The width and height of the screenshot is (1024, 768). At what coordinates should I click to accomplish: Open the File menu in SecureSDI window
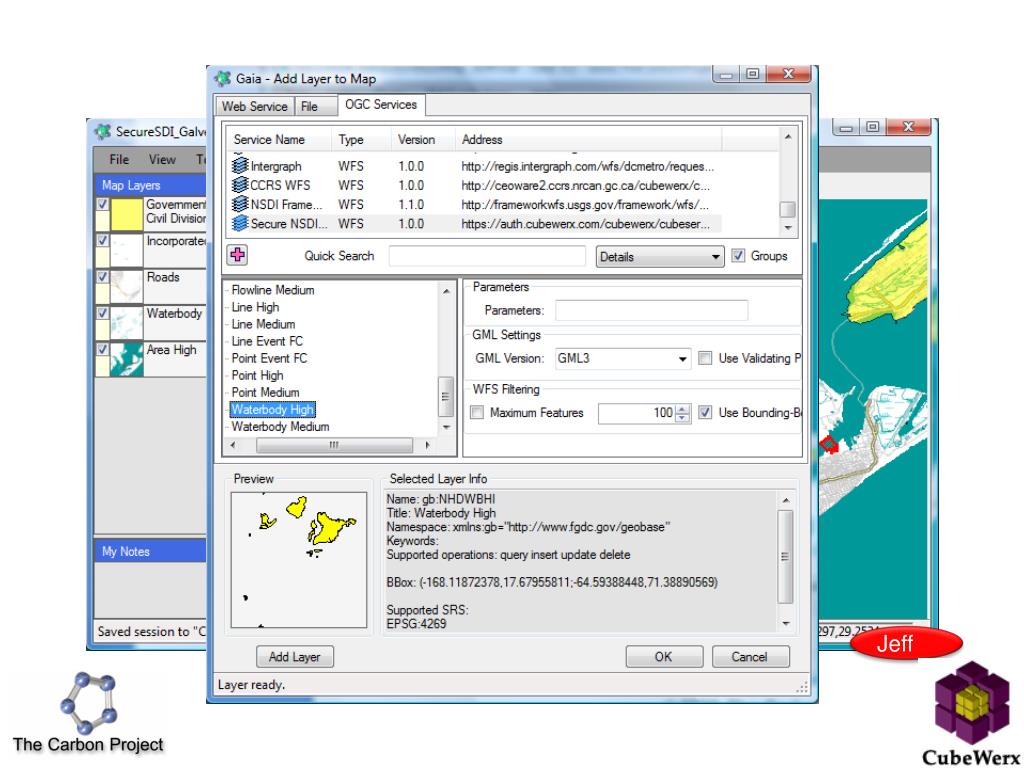[x=119, y=159]
